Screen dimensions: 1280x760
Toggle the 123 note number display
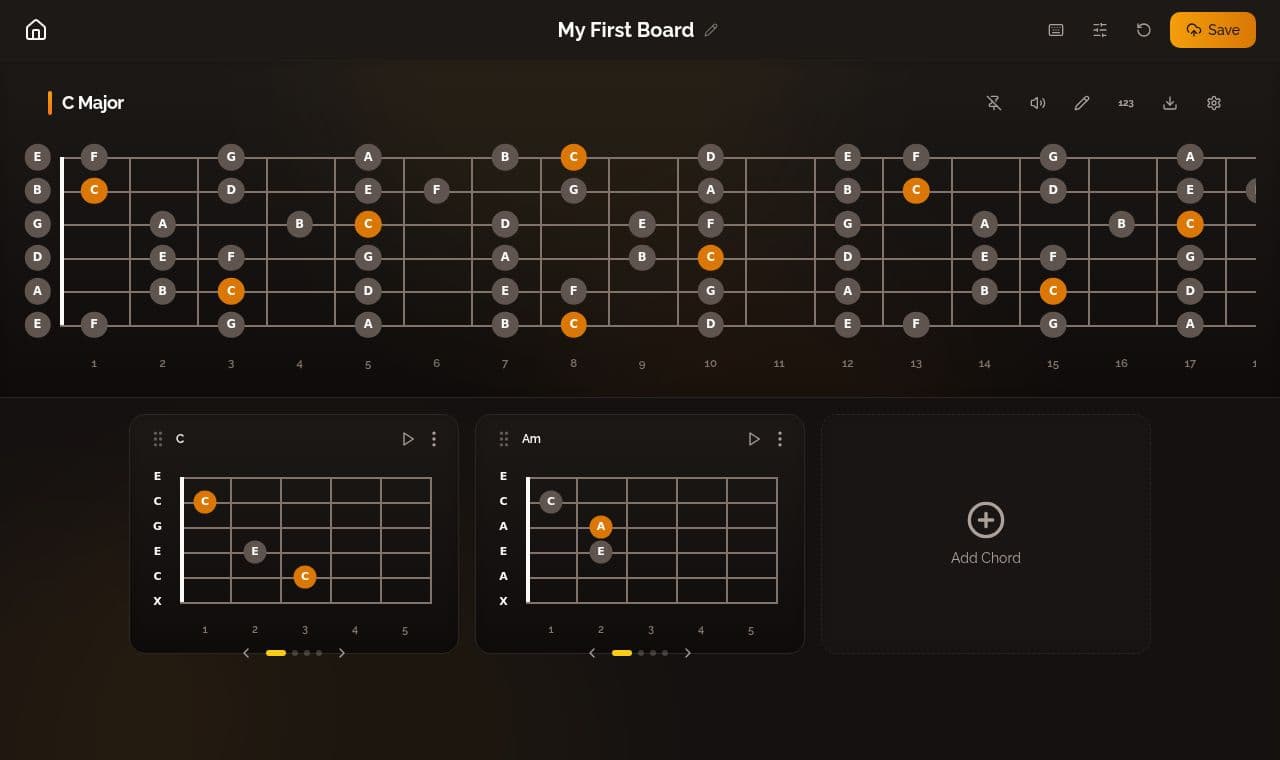pyautogui.click(x=1126, y=103)
